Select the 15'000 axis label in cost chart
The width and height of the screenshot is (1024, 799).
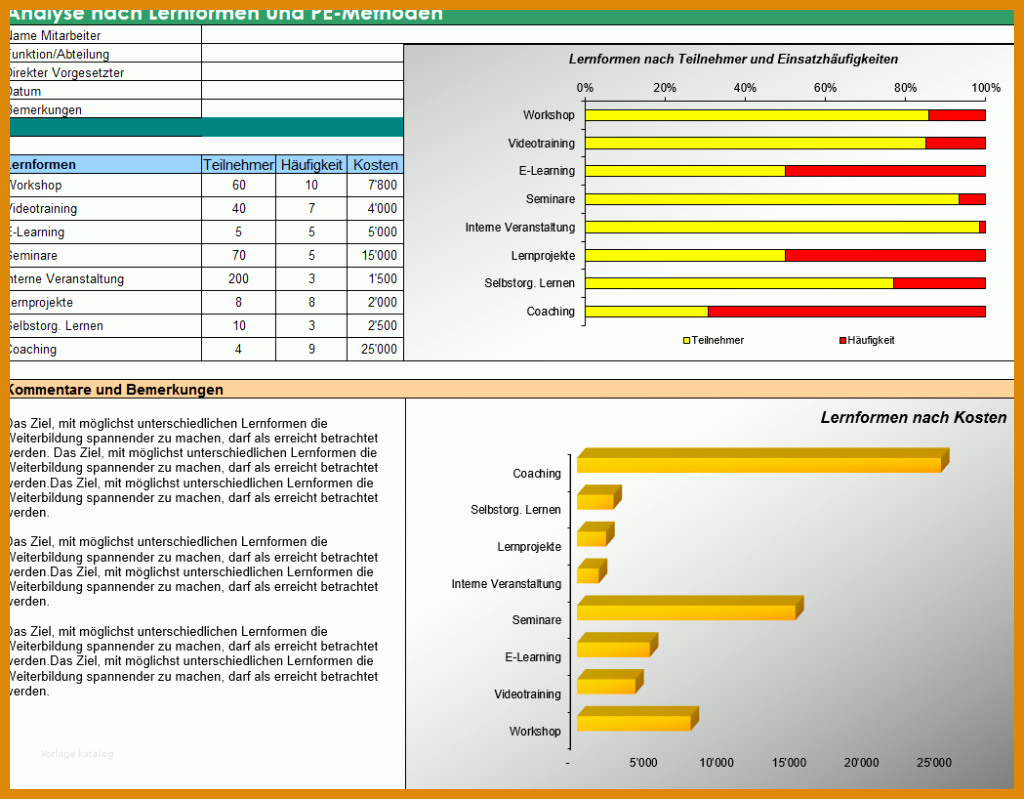[x=789, y=762]
